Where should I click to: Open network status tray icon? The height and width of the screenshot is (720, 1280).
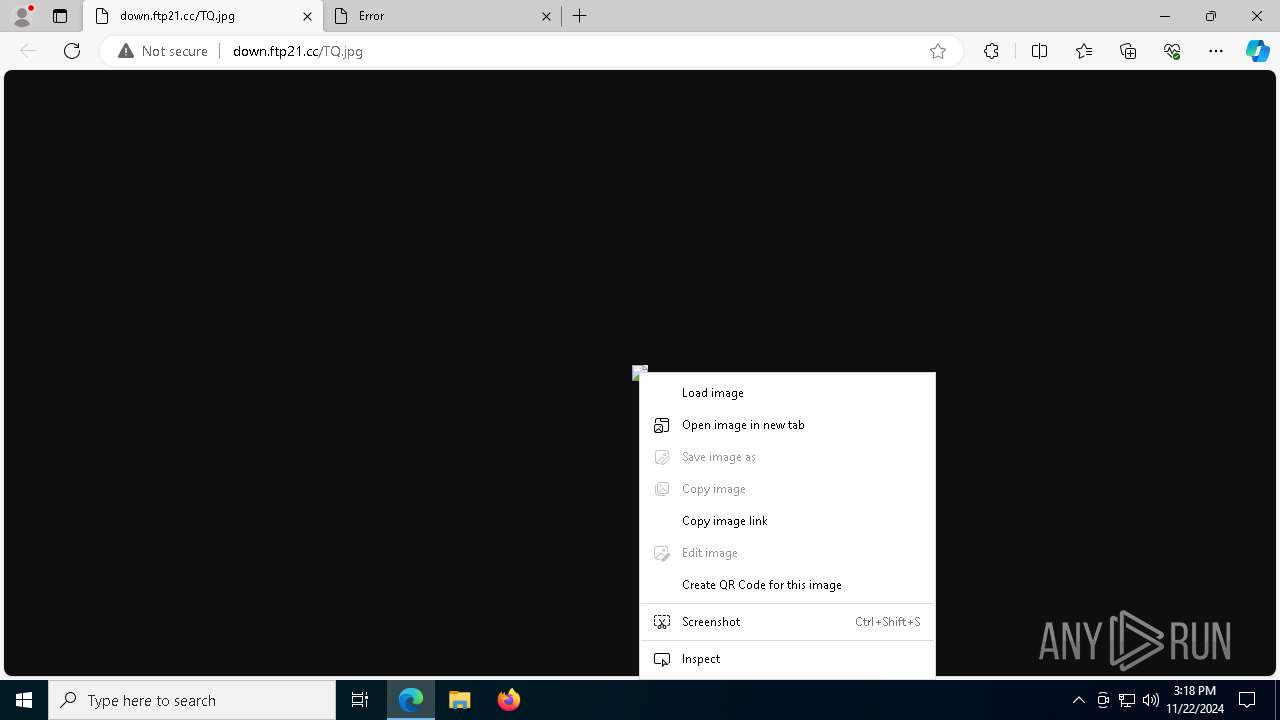tap(1127, 700)
